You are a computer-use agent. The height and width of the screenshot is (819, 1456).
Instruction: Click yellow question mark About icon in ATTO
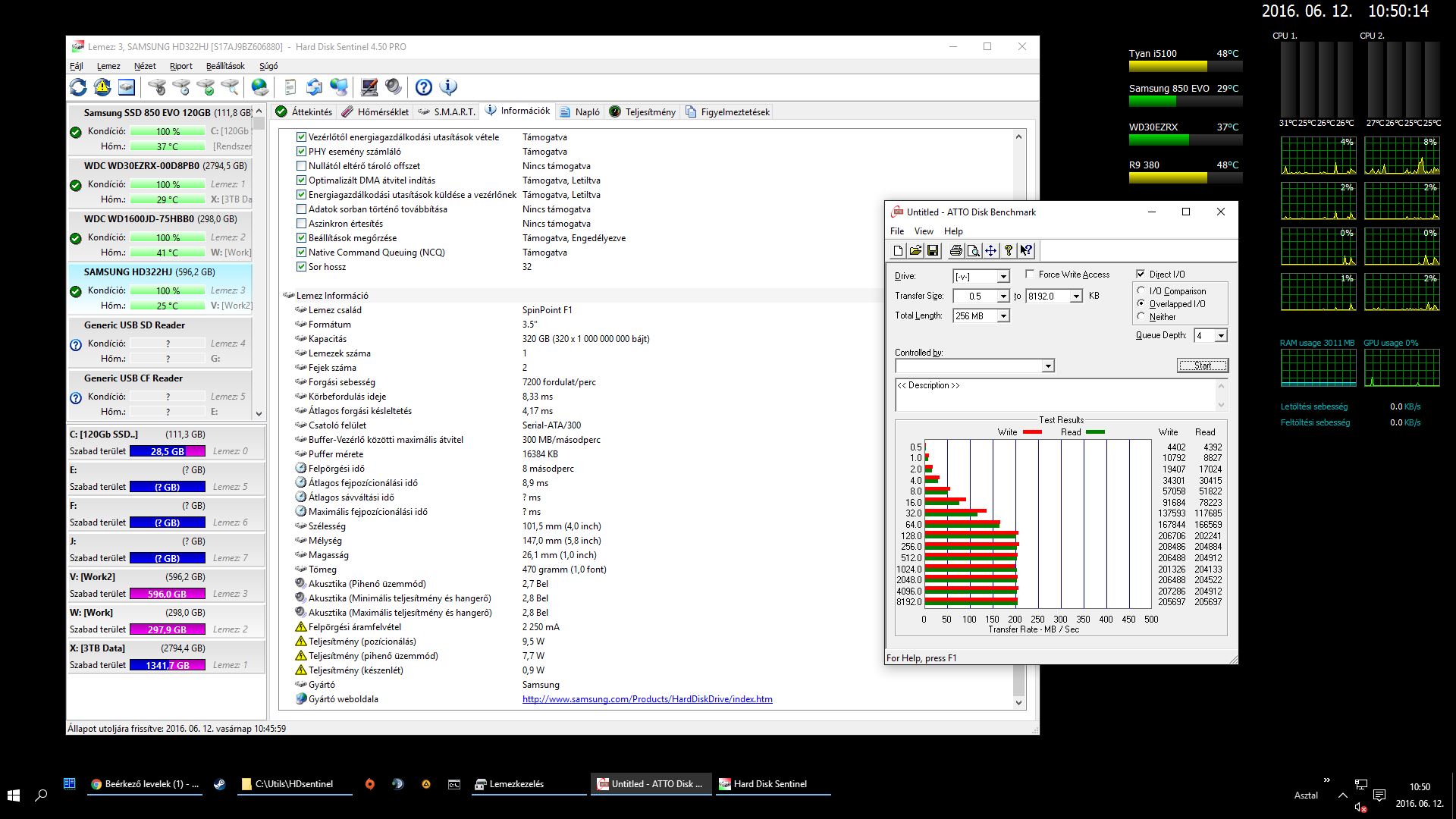pos(1009,251)
